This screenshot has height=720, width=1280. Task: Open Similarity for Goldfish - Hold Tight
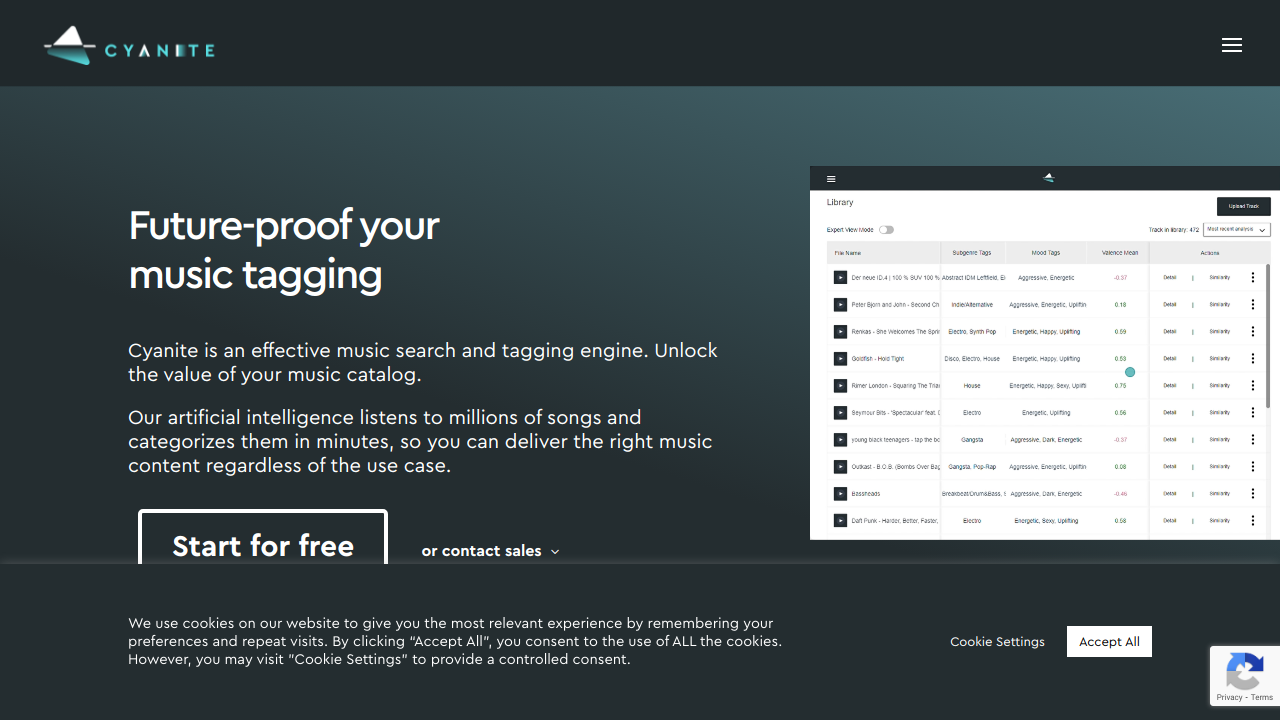pos(1220,358)
